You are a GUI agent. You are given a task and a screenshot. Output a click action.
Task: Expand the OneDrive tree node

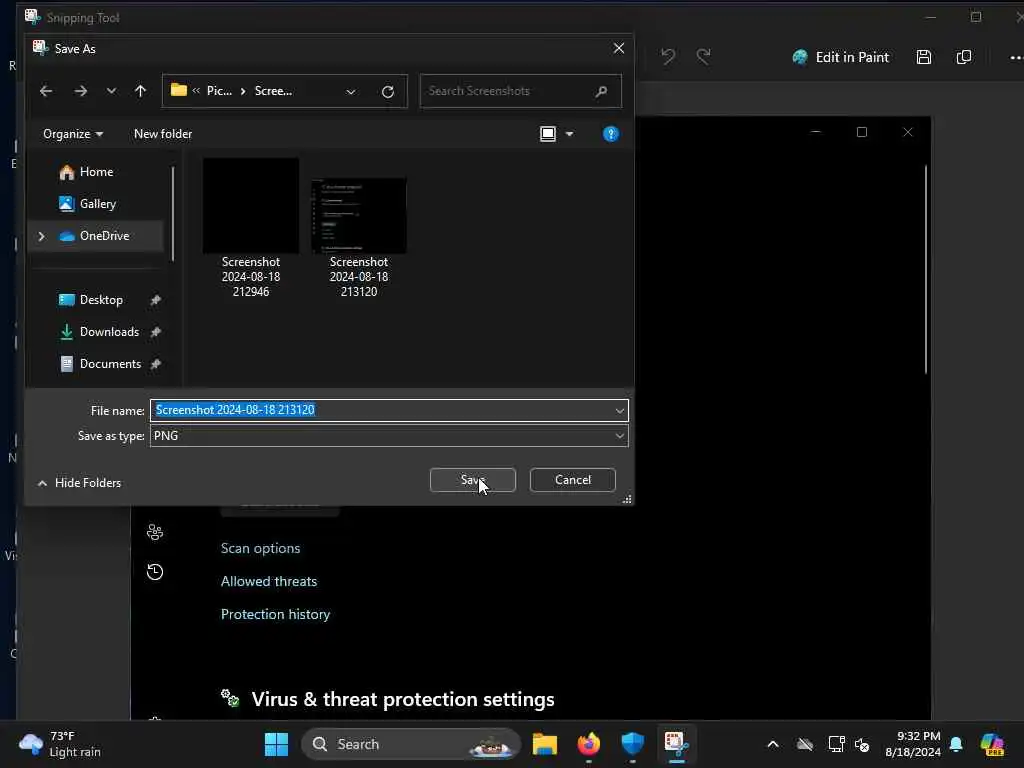coord(42,236)
